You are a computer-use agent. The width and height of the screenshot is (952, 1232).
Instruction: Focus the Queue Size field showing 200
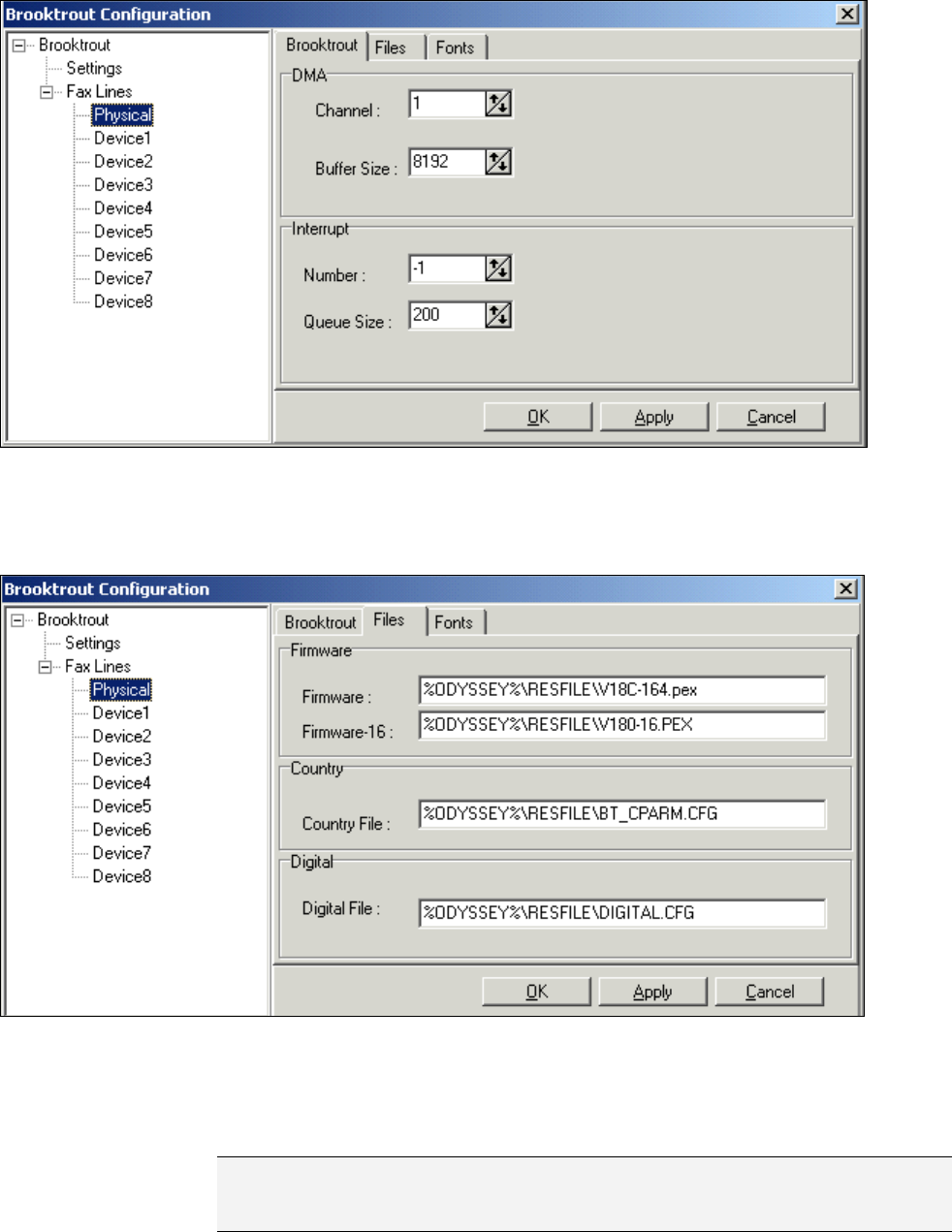pyautogui.click(x=446, y=315)
